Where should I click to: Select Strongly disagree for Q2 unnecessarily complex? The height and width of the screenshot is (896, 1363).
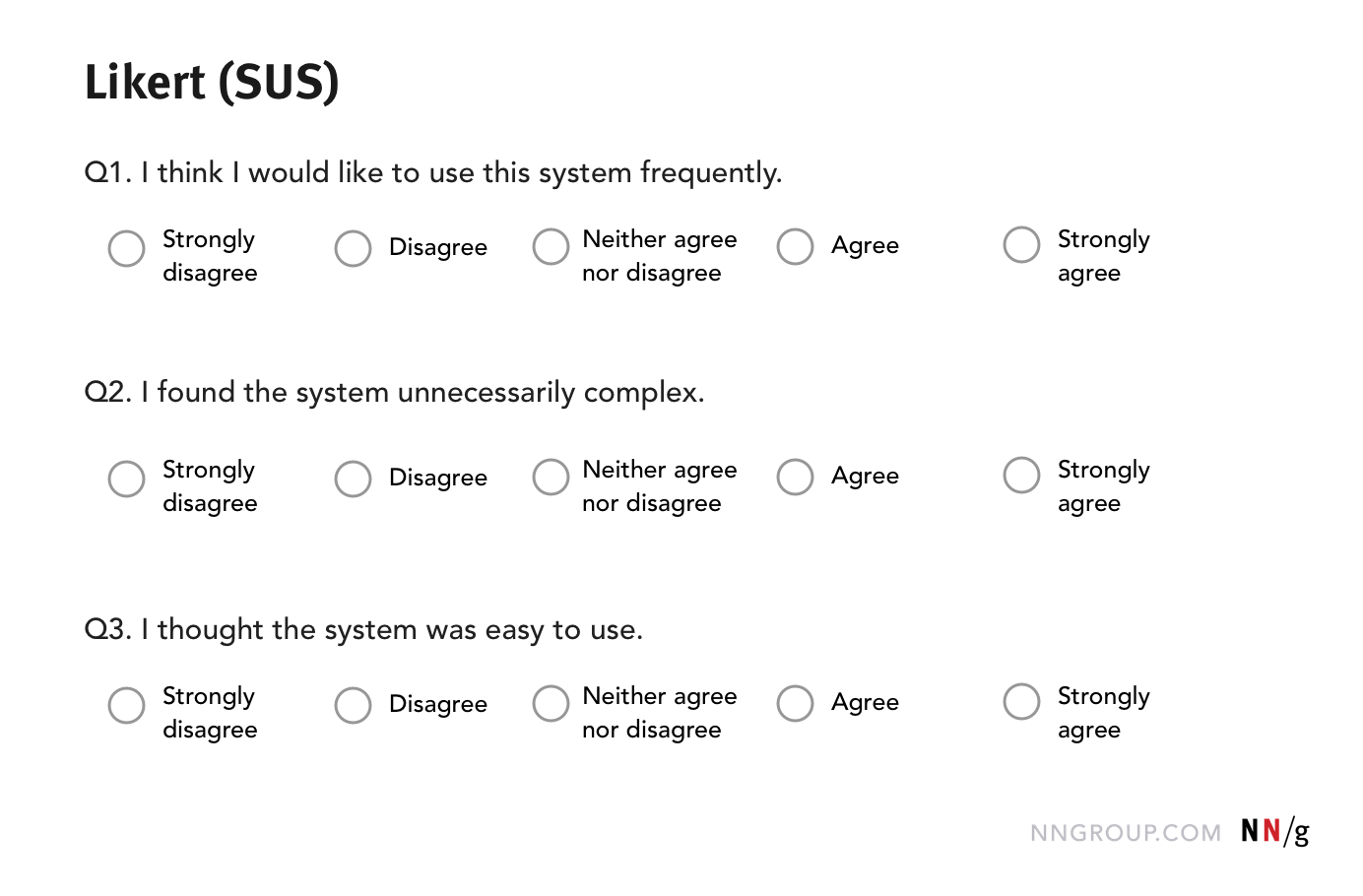coord(126,480)
